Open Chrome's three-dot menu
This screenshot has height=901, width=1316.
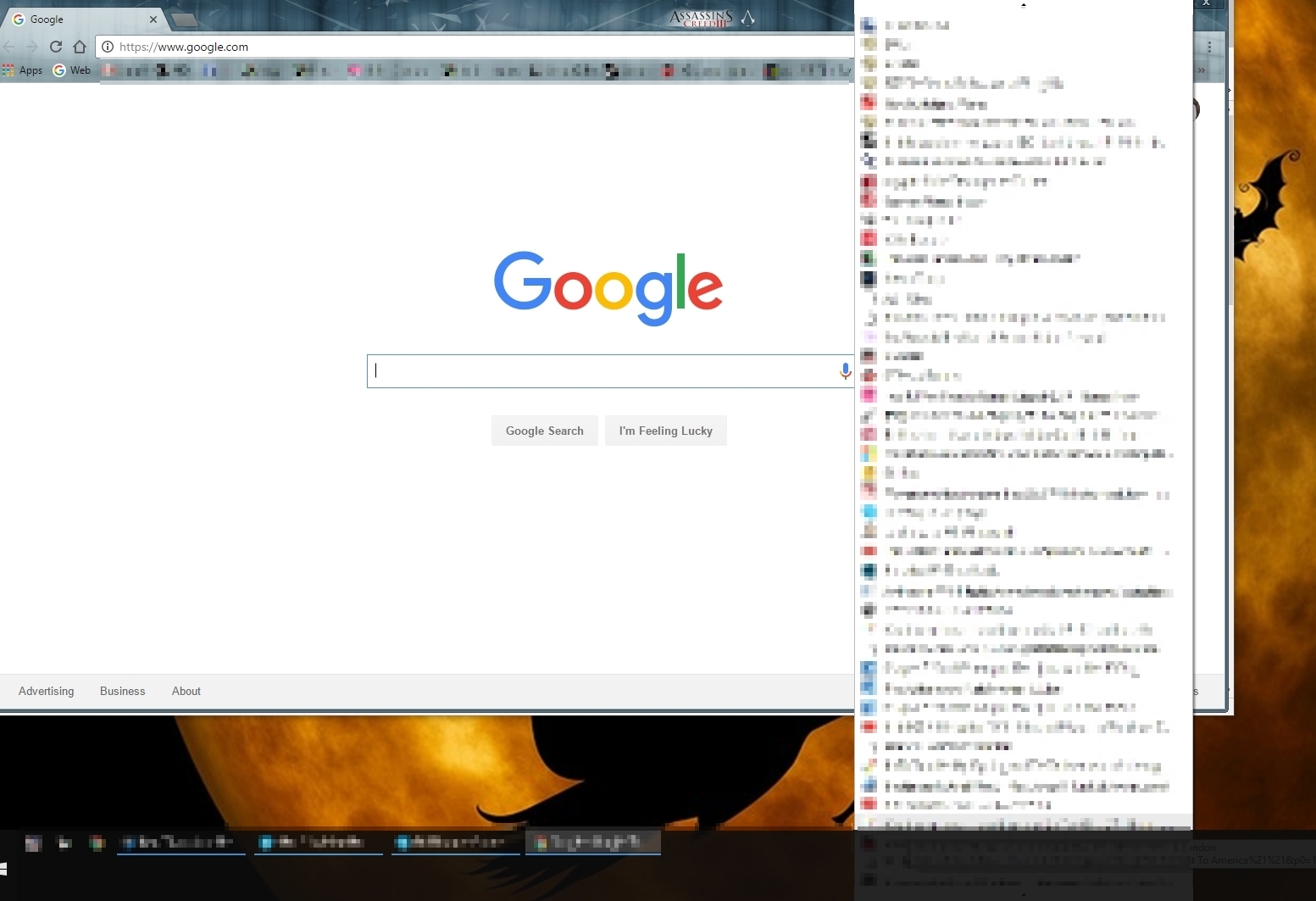[1209, 47]
